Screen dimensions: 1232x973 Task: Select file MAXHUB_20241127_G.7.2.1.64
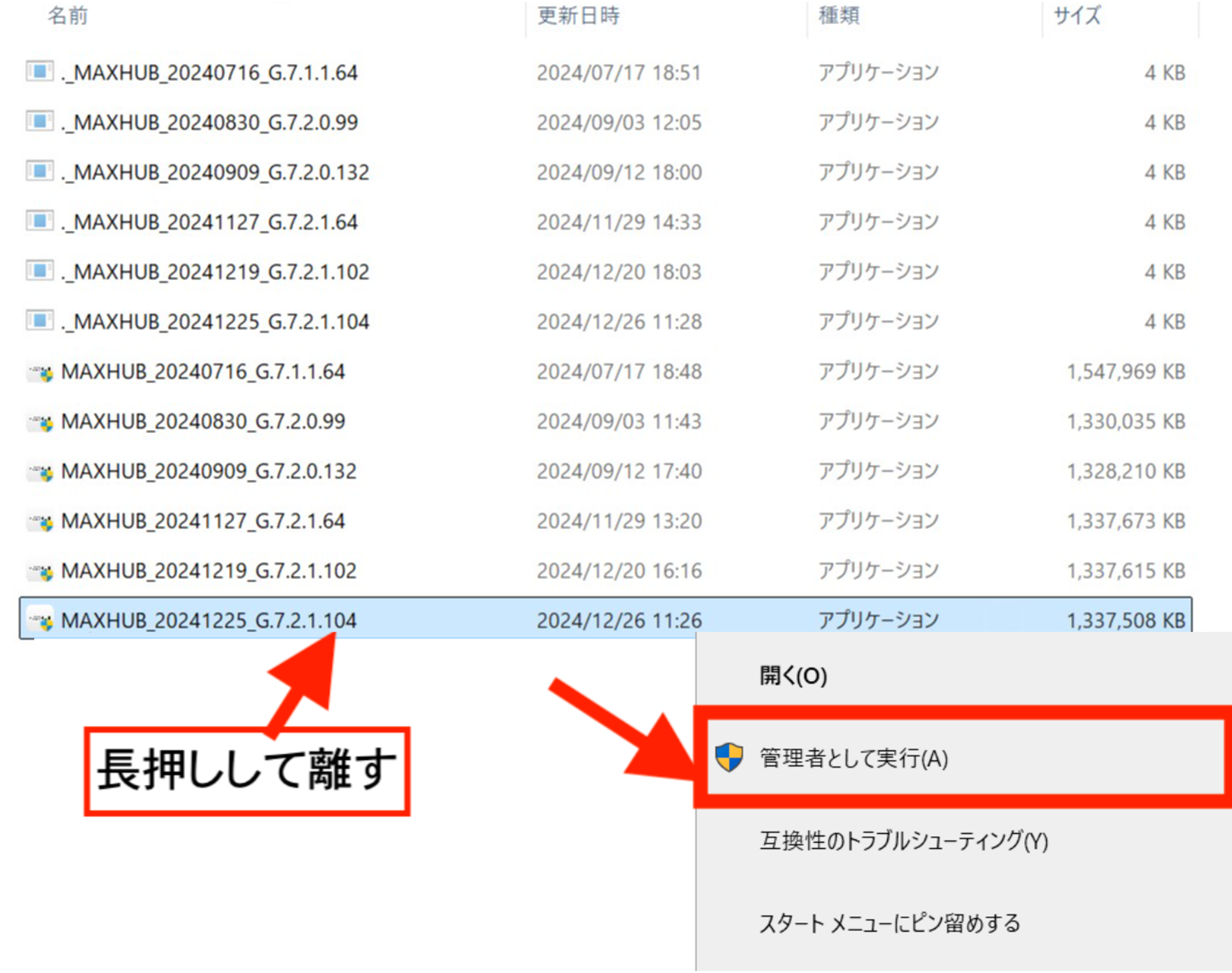click(203, 521)
